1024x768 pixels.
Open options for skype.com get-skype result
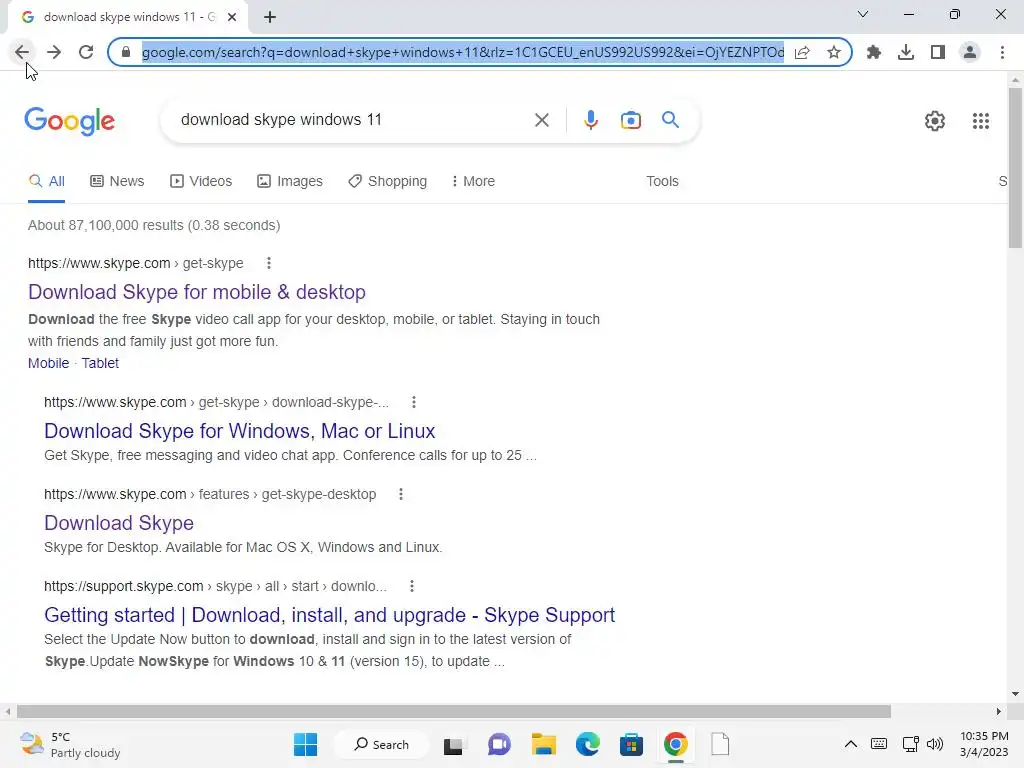(268, 263)
